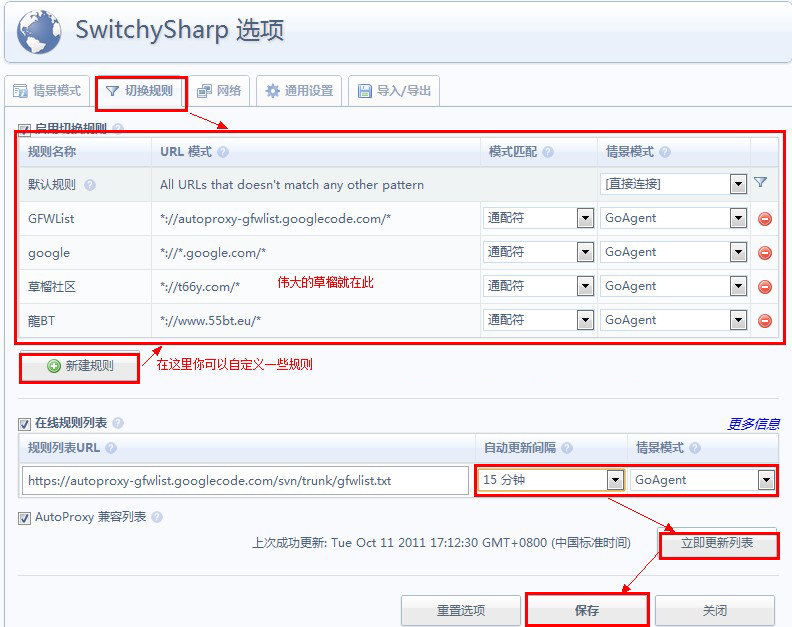Screen dimensions: 792x627
Task: Remove the 草榴社区 rule via red icon
Action: [x=765, y=286]
